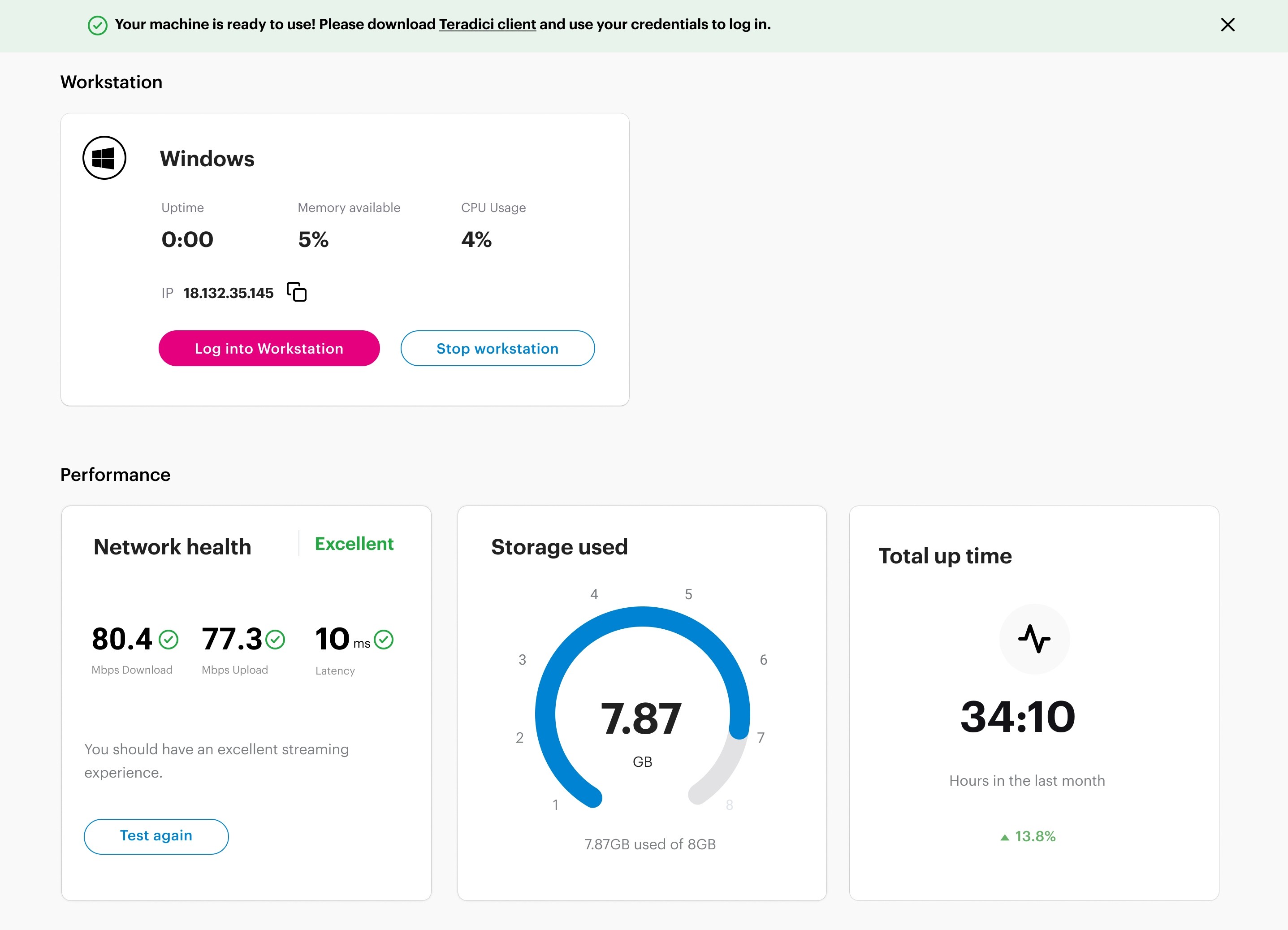Dismiss the notification banner with the X
This screenshot has width=1288, height=930.
[1227, 25]
